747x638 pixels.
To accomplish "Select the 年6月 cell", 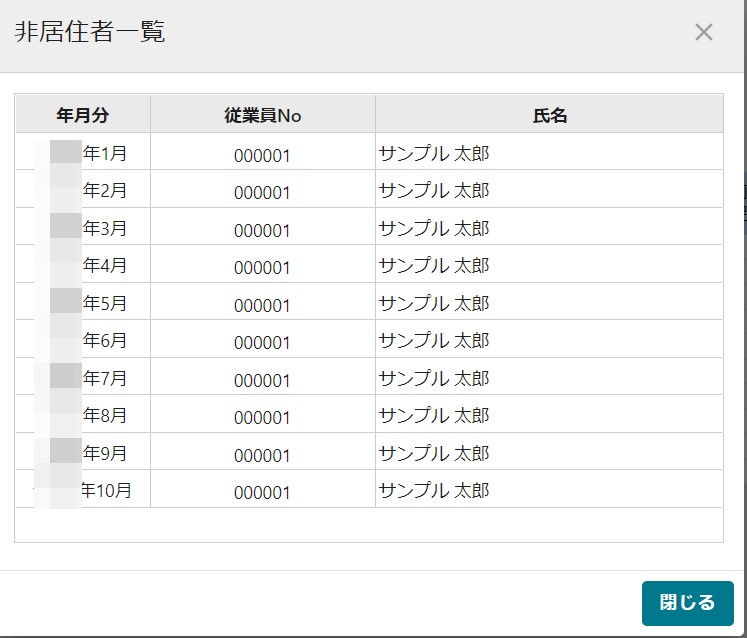I will 83,339.
